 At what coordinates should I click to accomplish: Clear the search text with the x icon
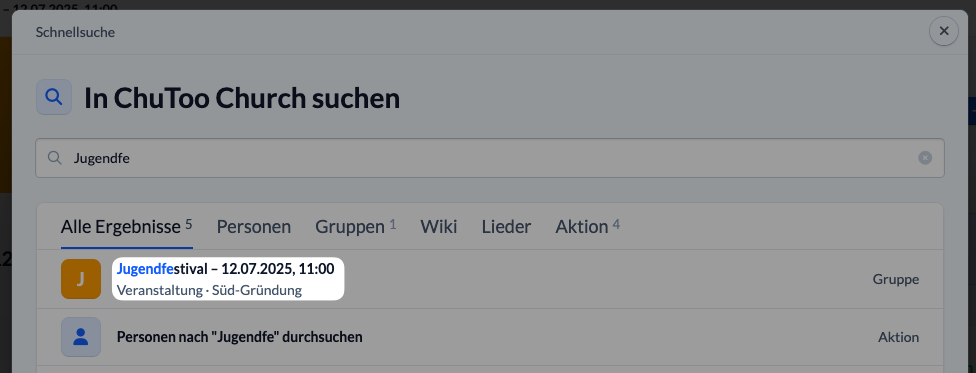tap(925, 158)
